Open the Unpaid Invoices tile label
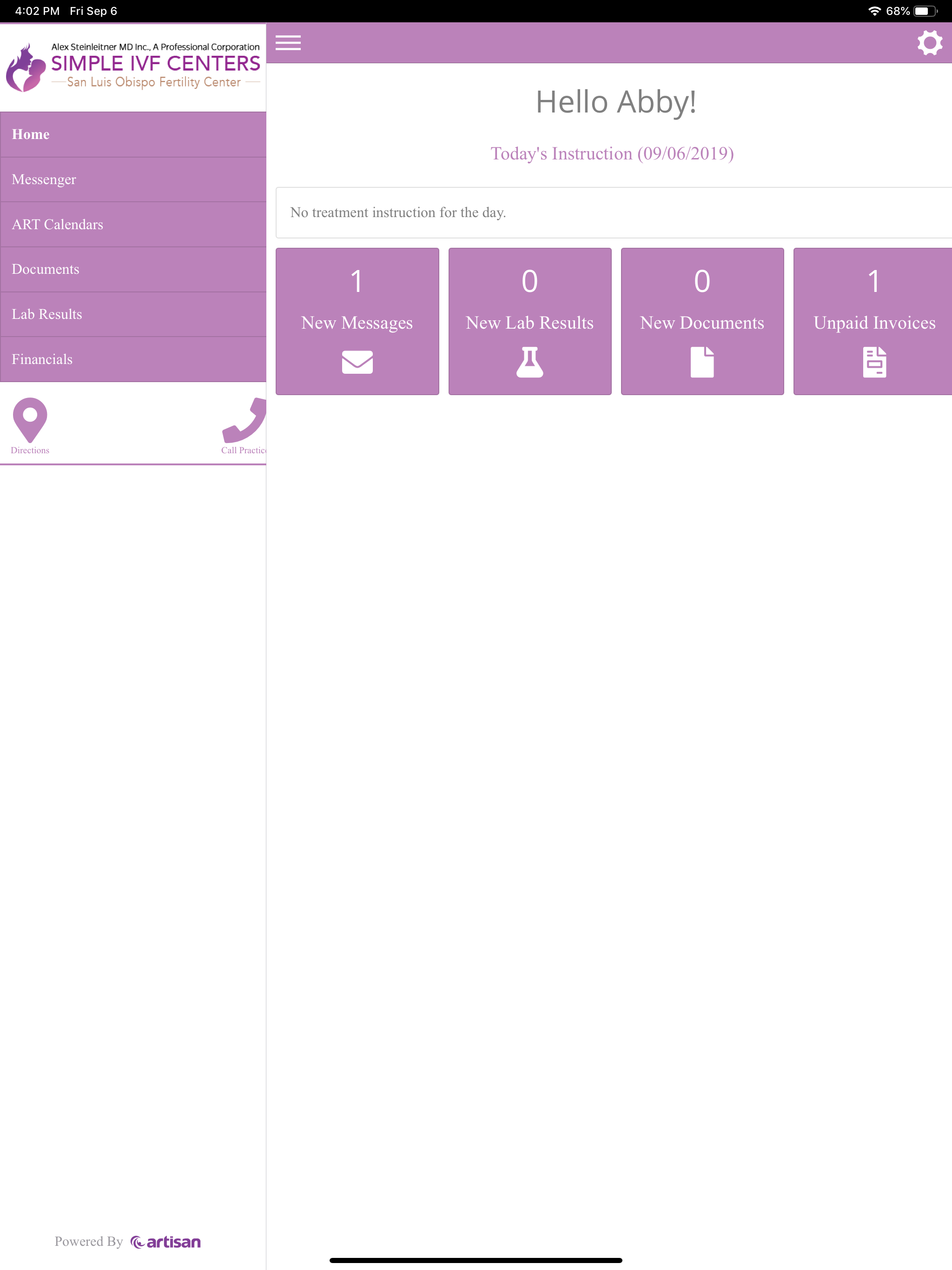This screenshot has height=1270, width=952. click(874, 323)
